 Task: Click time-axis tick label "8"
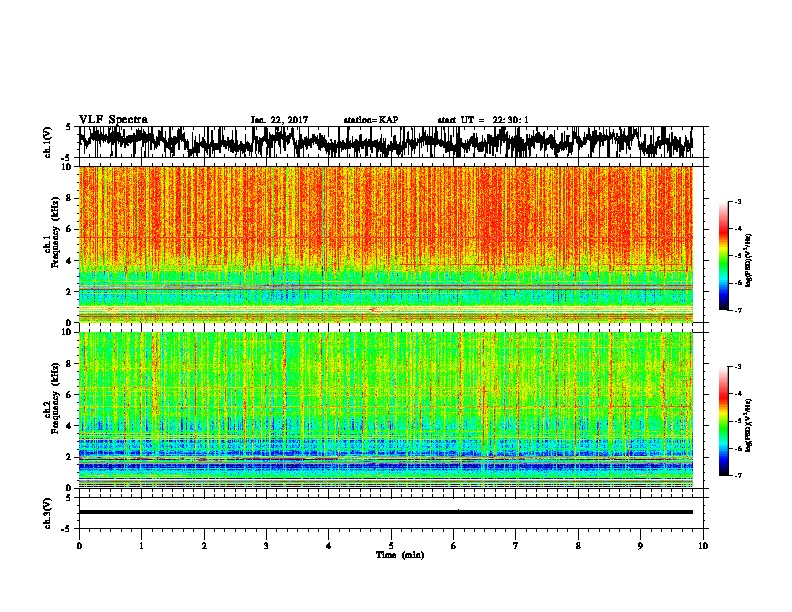578,546
